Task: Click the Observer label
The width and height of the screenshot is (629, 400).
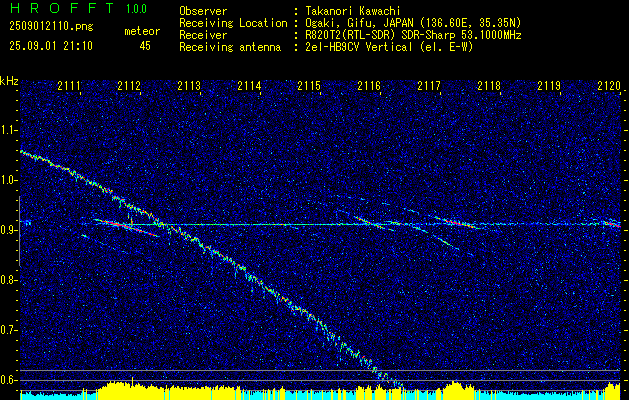Action: pyautogui.click(x=203, y=11)
